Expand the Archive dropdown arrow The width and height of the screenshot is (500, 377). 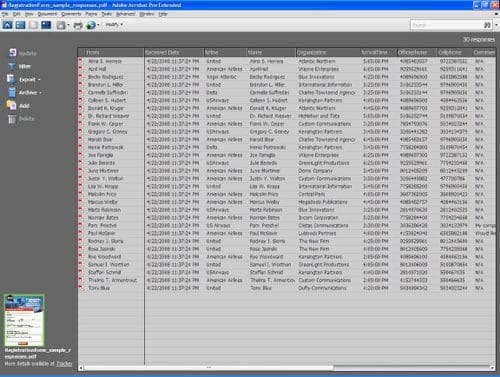[x=41, y=93]
